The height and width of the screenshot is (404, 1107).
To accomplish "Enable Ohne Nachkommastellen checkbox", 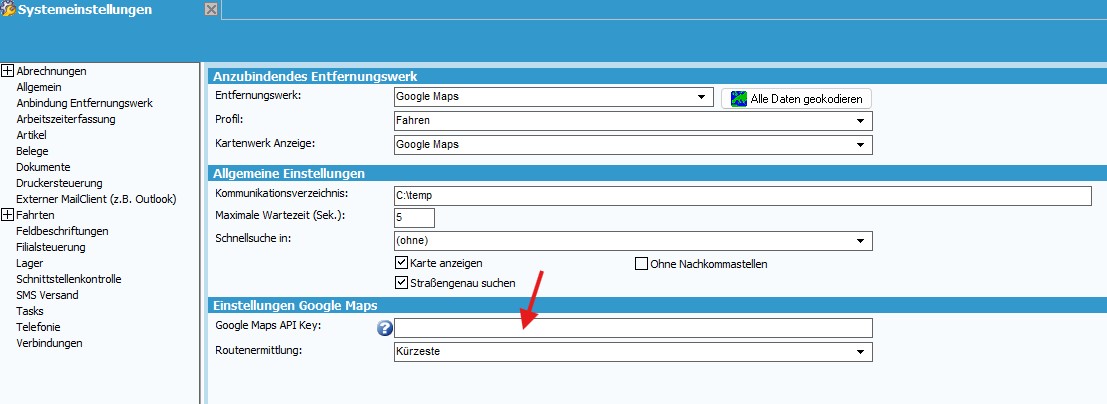I will pos(642,264).
